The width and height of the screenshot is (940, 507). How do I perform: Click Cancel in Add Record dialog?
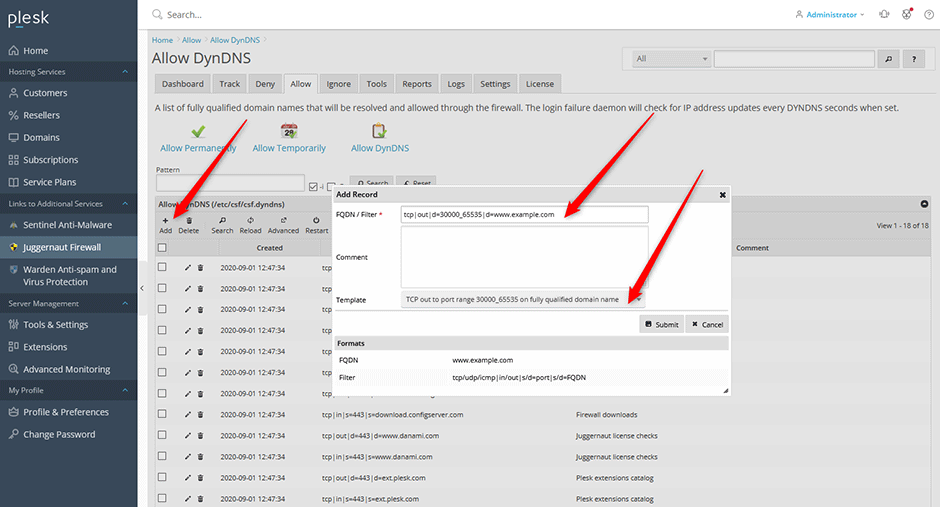pos(707,324)
